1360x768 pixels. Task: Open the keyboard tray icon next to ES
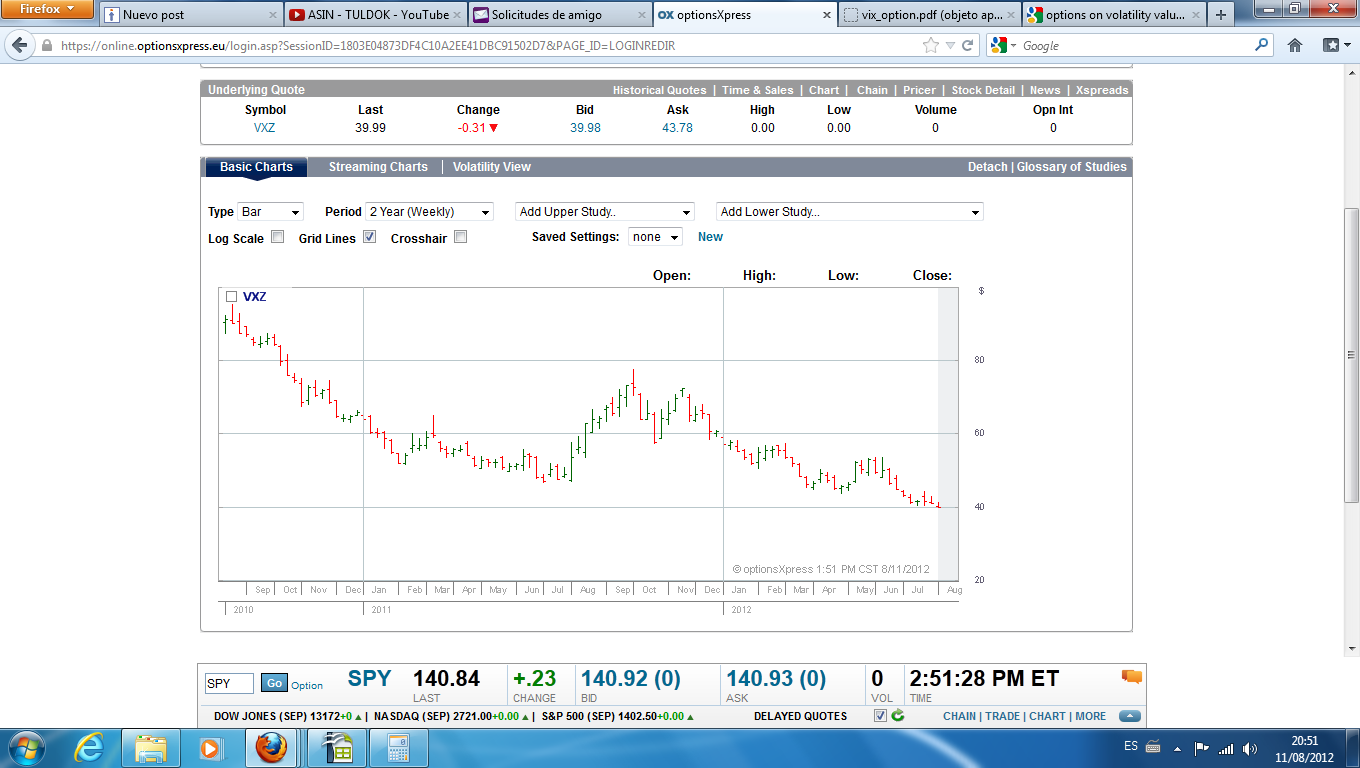click(1153, 748)
